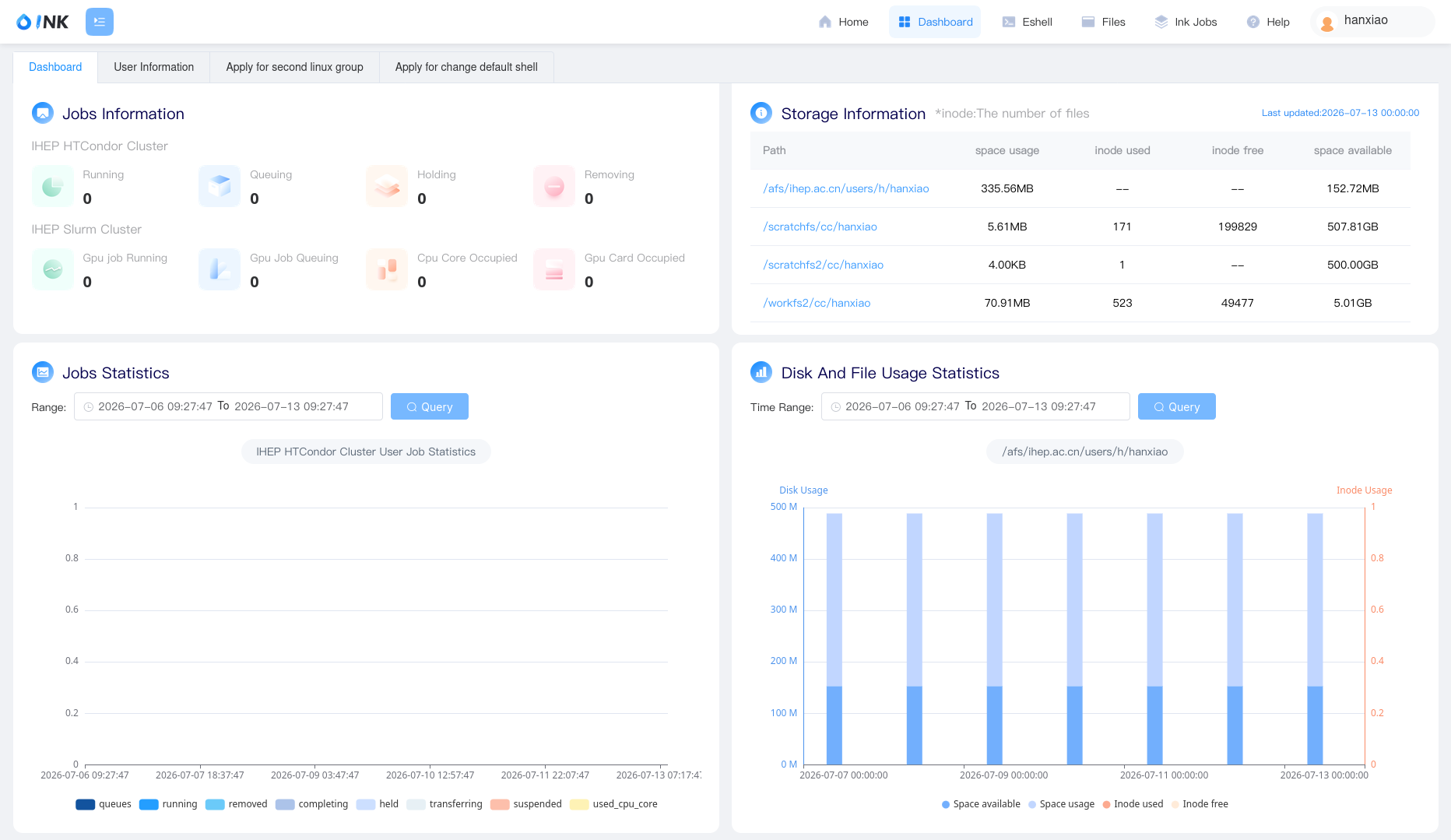Image resolution: width=1451 pixels, height=840 pixels.
Task: Toggle the suspended legend entry
Action: coord(526,804)
